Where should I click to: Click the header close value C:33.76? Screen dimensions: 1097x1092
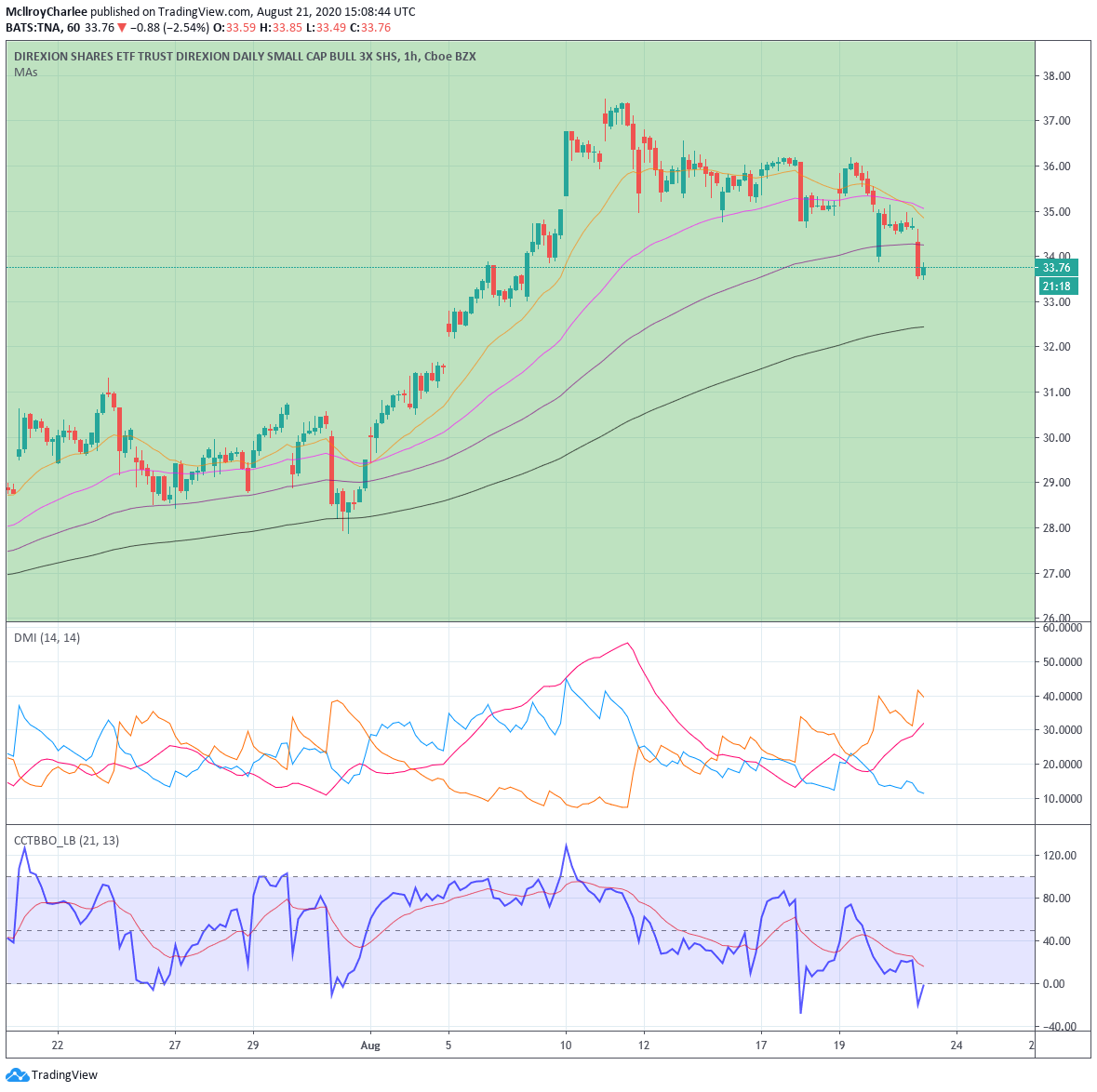point(370,28)
